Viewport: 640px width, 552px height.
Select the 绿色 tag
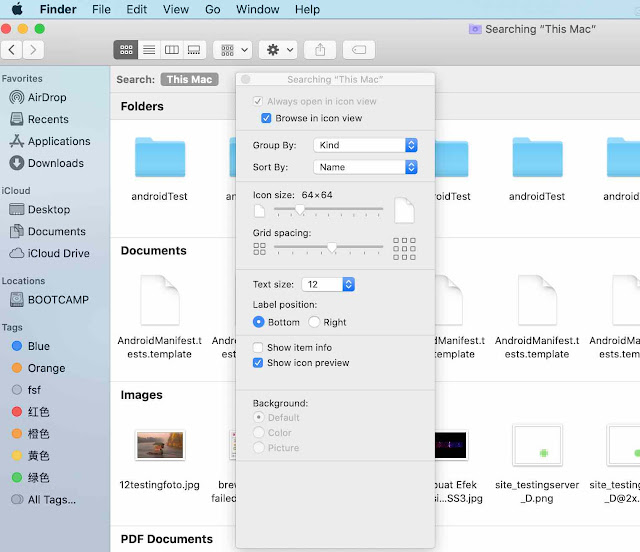[x=31, y=477]
